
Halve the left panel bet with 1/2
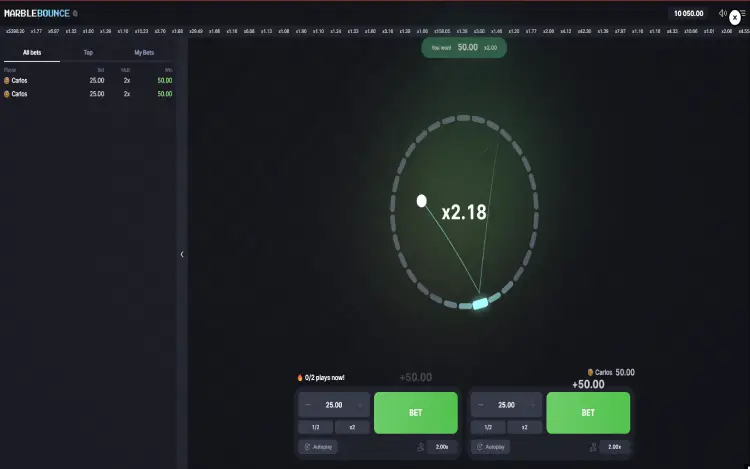pyautogui.click(x=316, y=427)
